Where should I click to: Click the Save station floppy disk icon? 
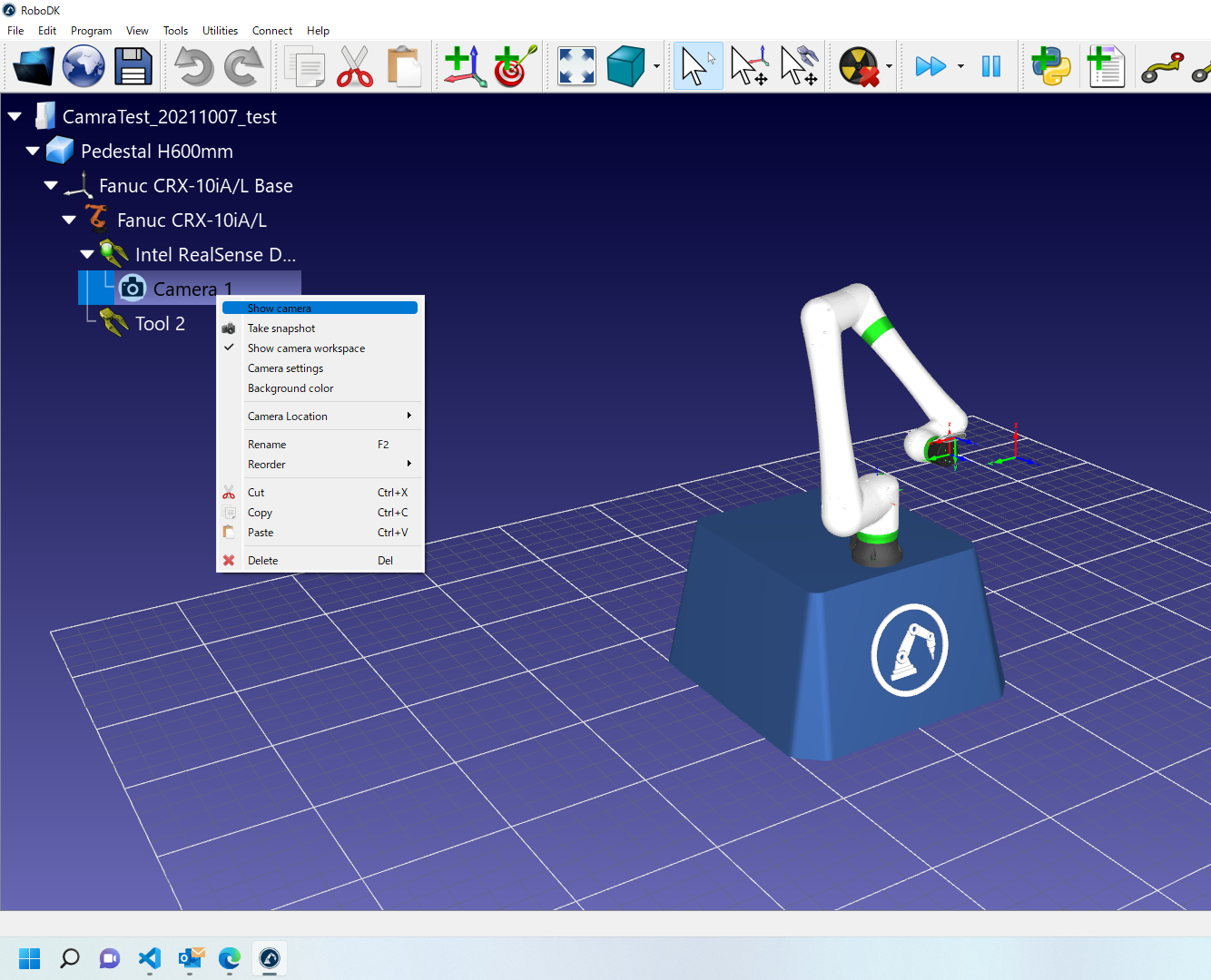133,66
